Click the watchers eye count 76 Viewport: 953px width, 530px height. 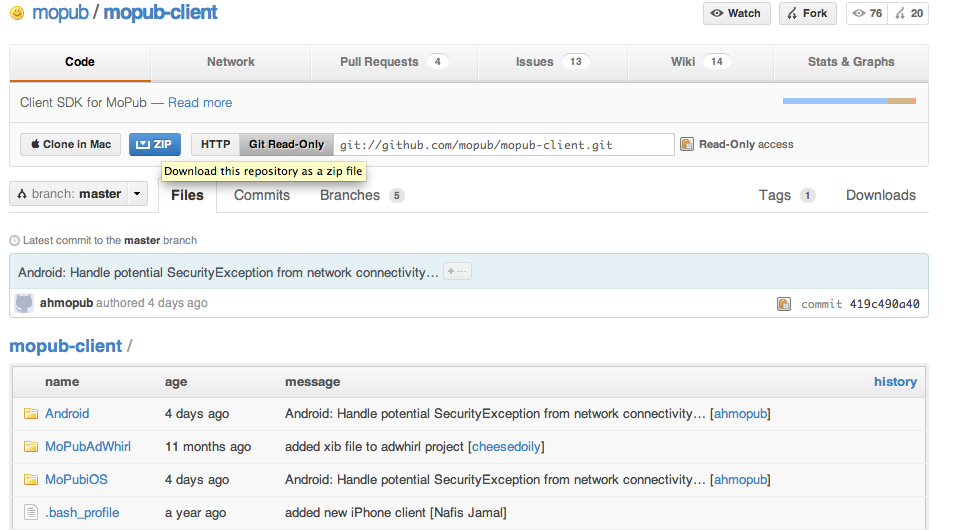coord(867,13)
